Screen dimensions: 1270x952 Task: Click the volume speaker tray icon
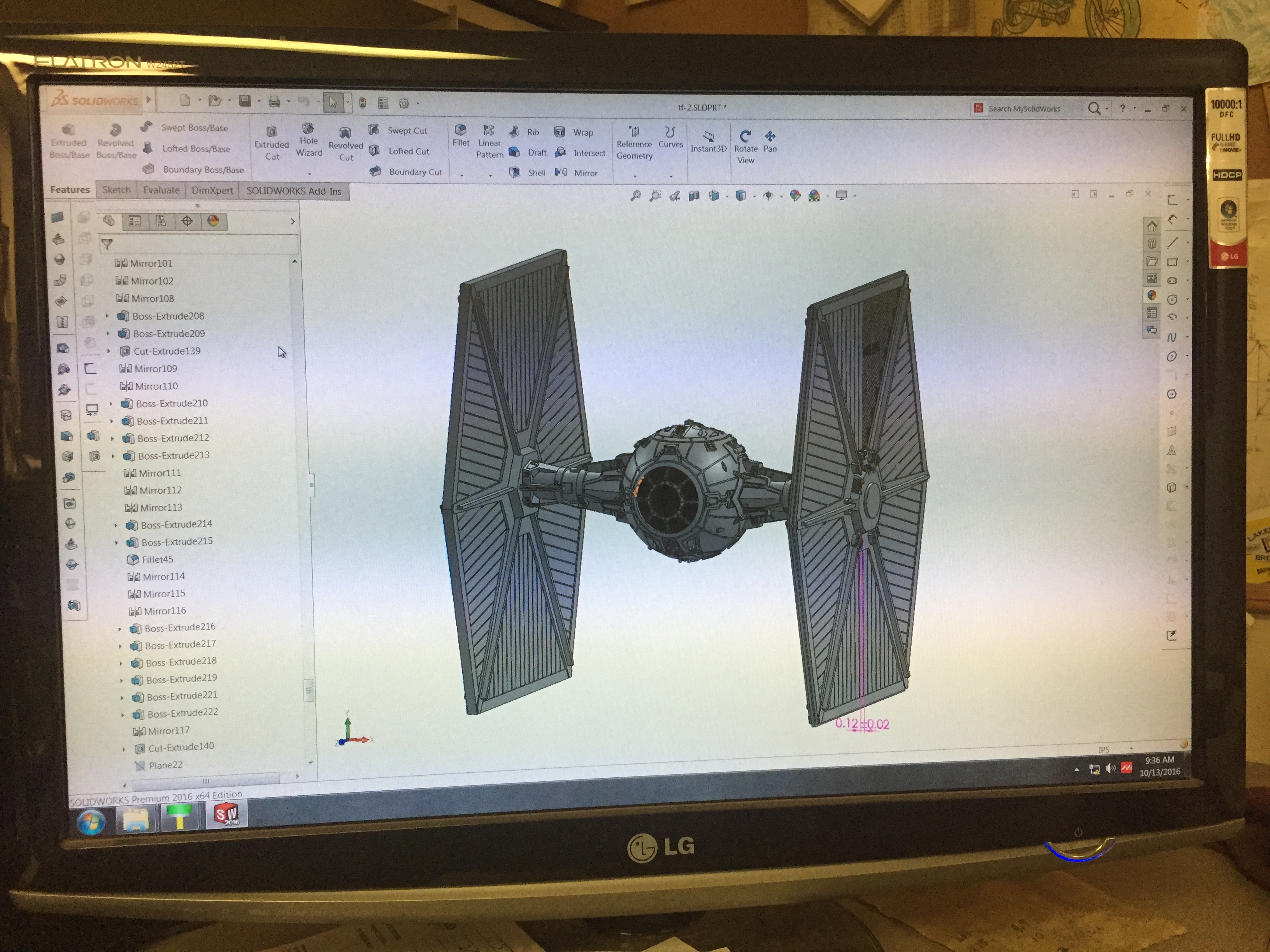pos(1110,768)
